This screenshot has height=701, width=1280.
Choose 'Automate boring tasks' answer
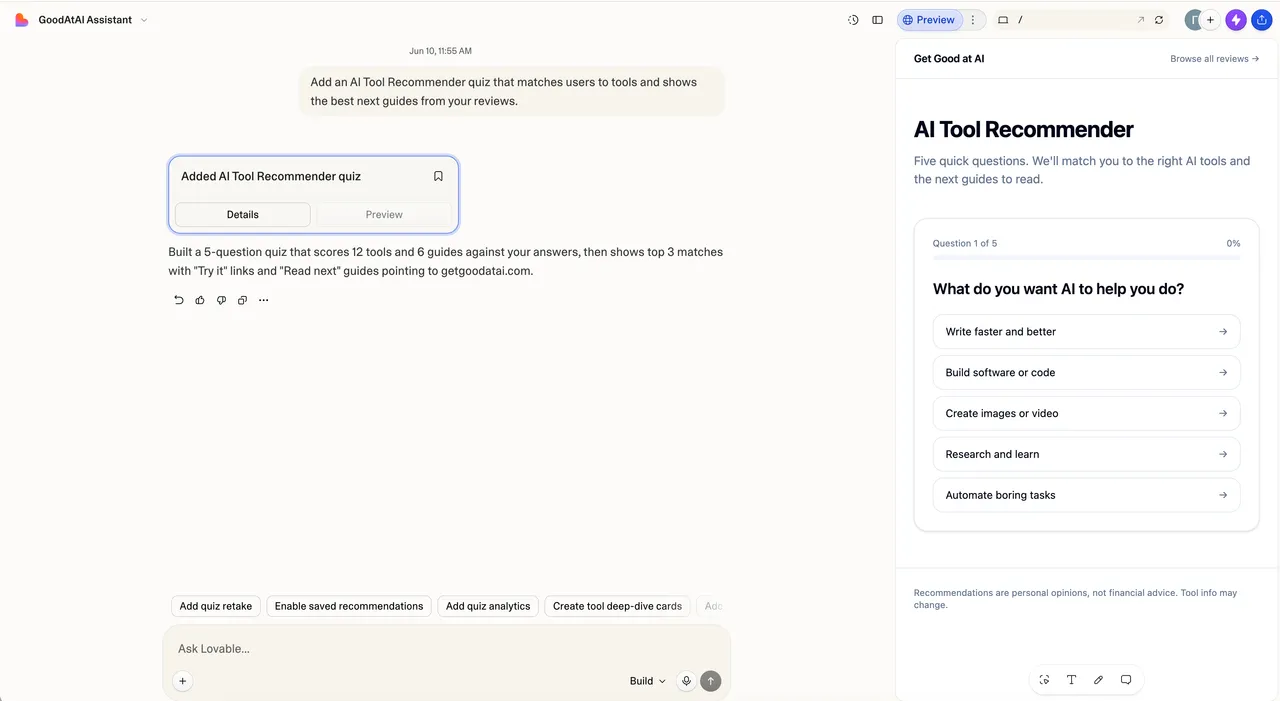(1086, 496)
